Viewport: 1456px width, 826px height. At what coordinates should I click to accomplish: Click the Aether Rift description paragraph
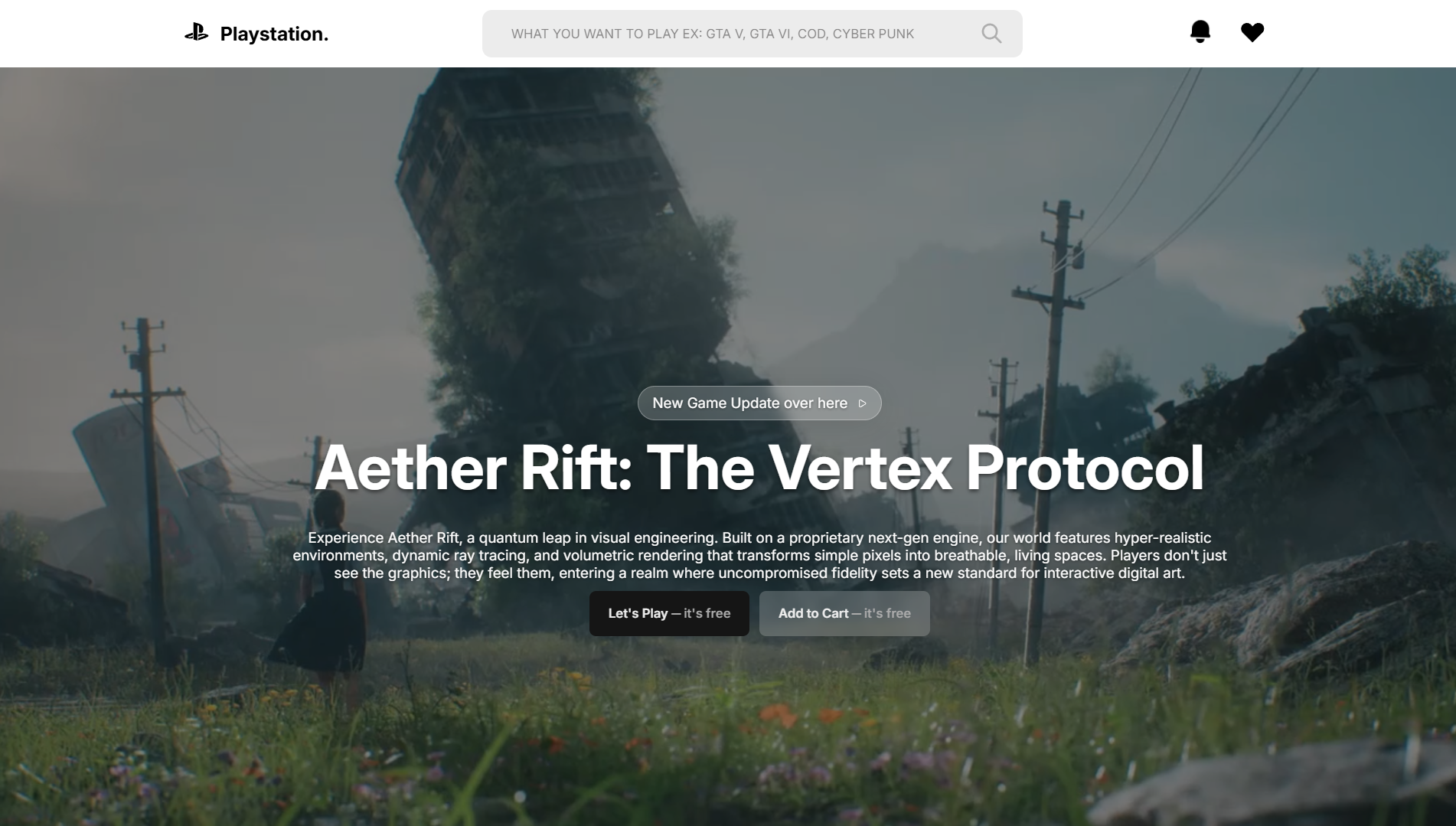759,555
